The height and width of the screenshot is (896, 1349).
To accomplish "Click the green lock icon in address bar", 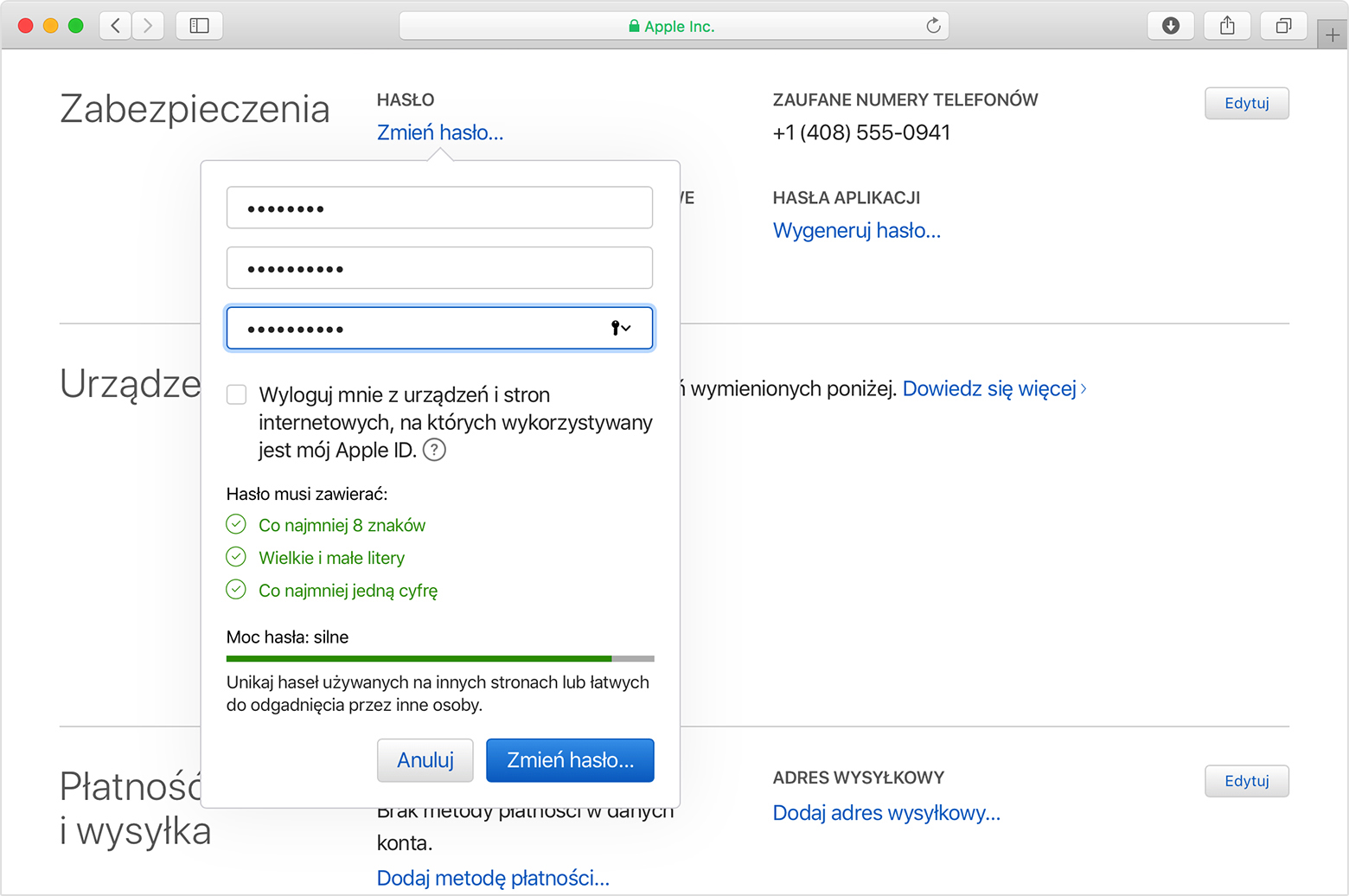I will [x=634, y=26].
